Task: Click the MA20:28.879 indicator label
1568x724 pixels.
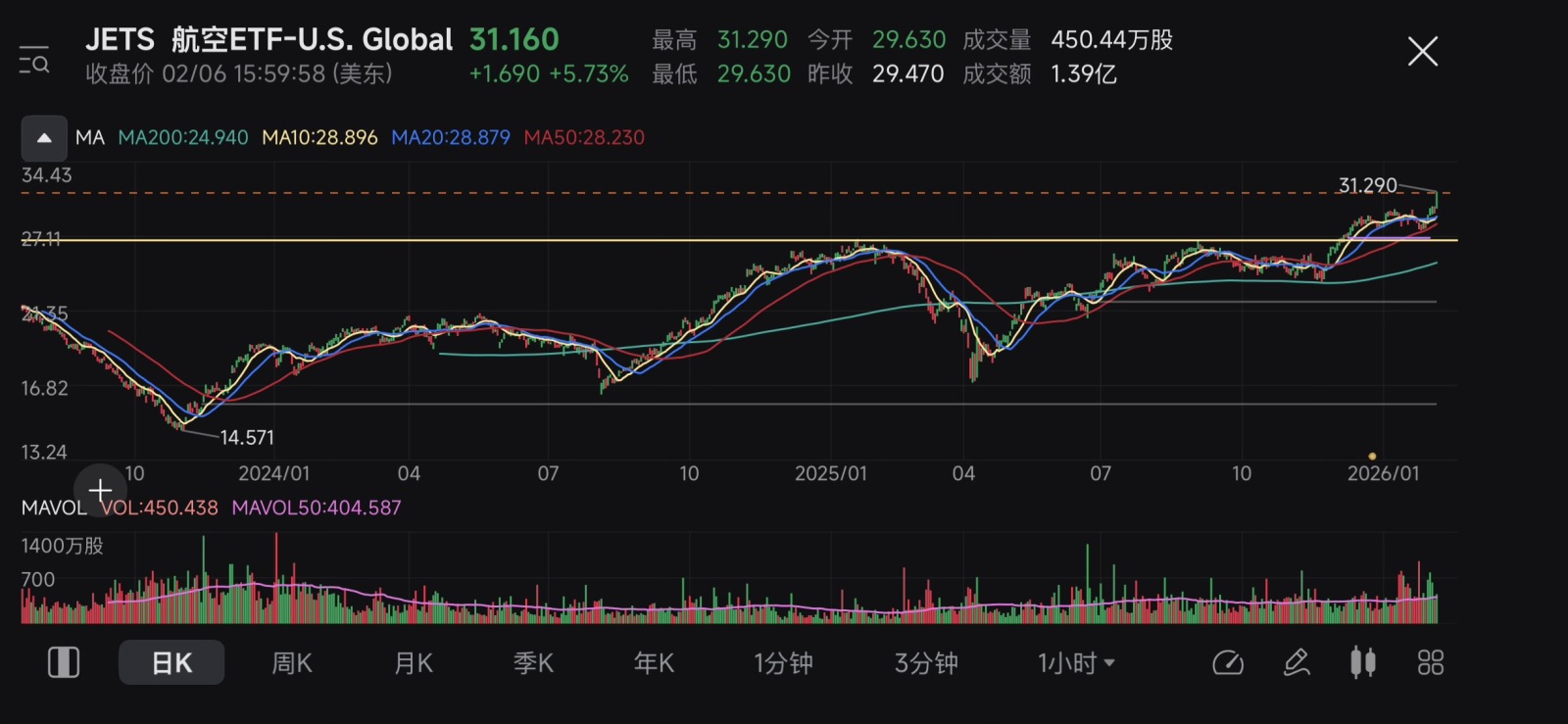Action: coord(451,138)
